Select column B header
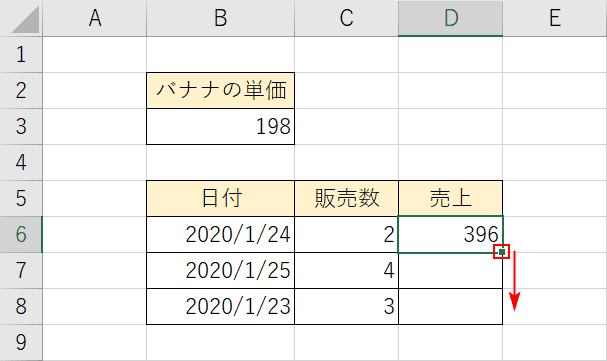This screenshot has height=361, width=607. pos(220,18)
